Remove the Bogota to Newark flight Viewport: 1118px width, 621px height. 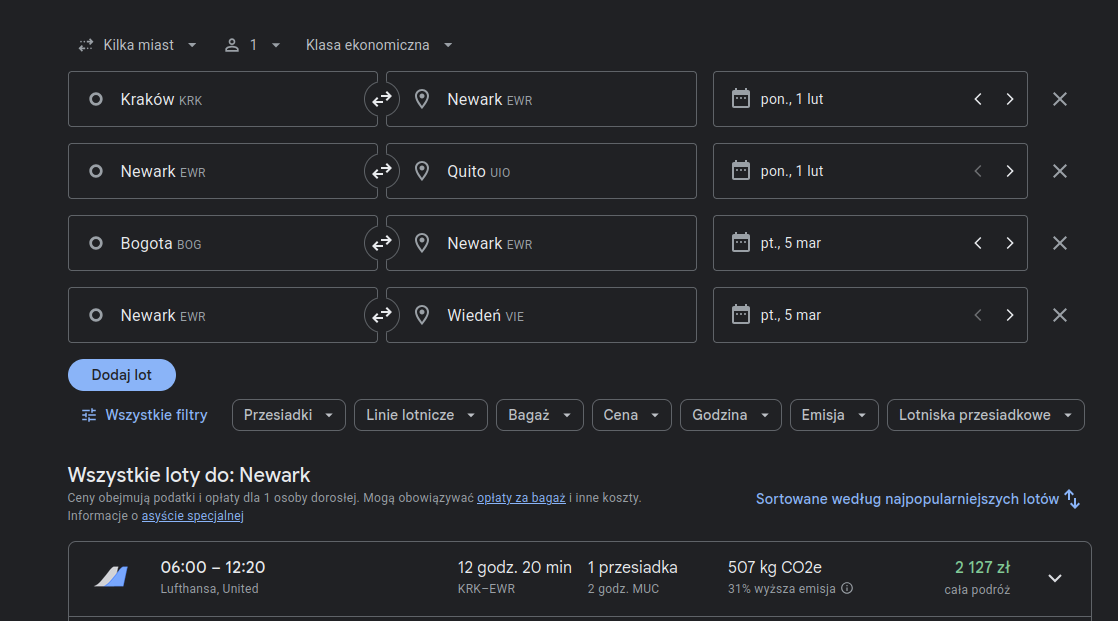[x=1060, y=243]
